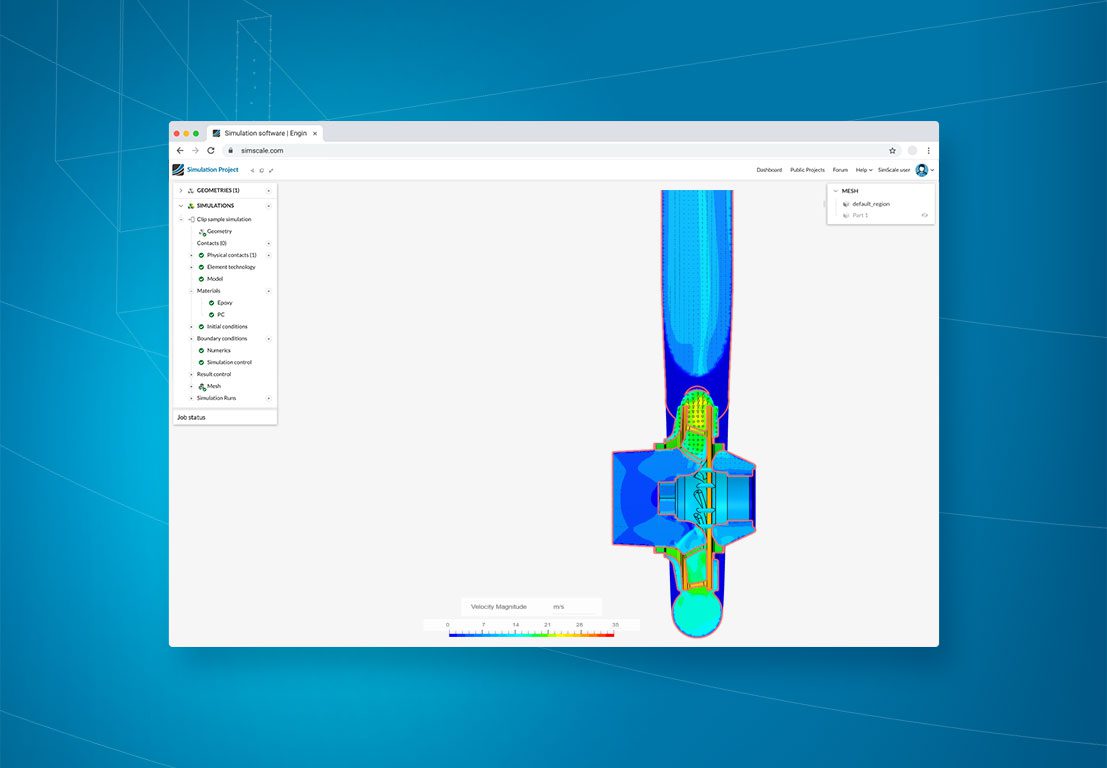Click the SimScale user name
Image resolution: width=1107 pixels, height=768 pixels.
(x=894, y=170)
